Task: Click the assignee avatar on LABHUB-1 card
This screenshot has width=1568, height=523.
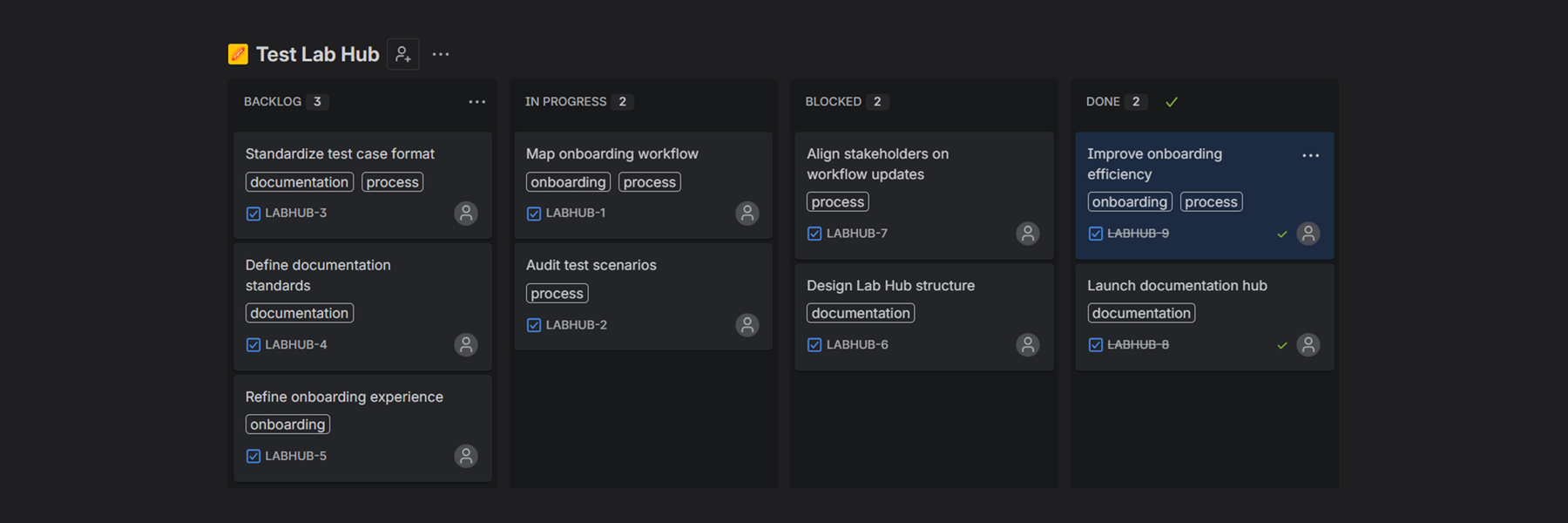Action: point(747,213)
